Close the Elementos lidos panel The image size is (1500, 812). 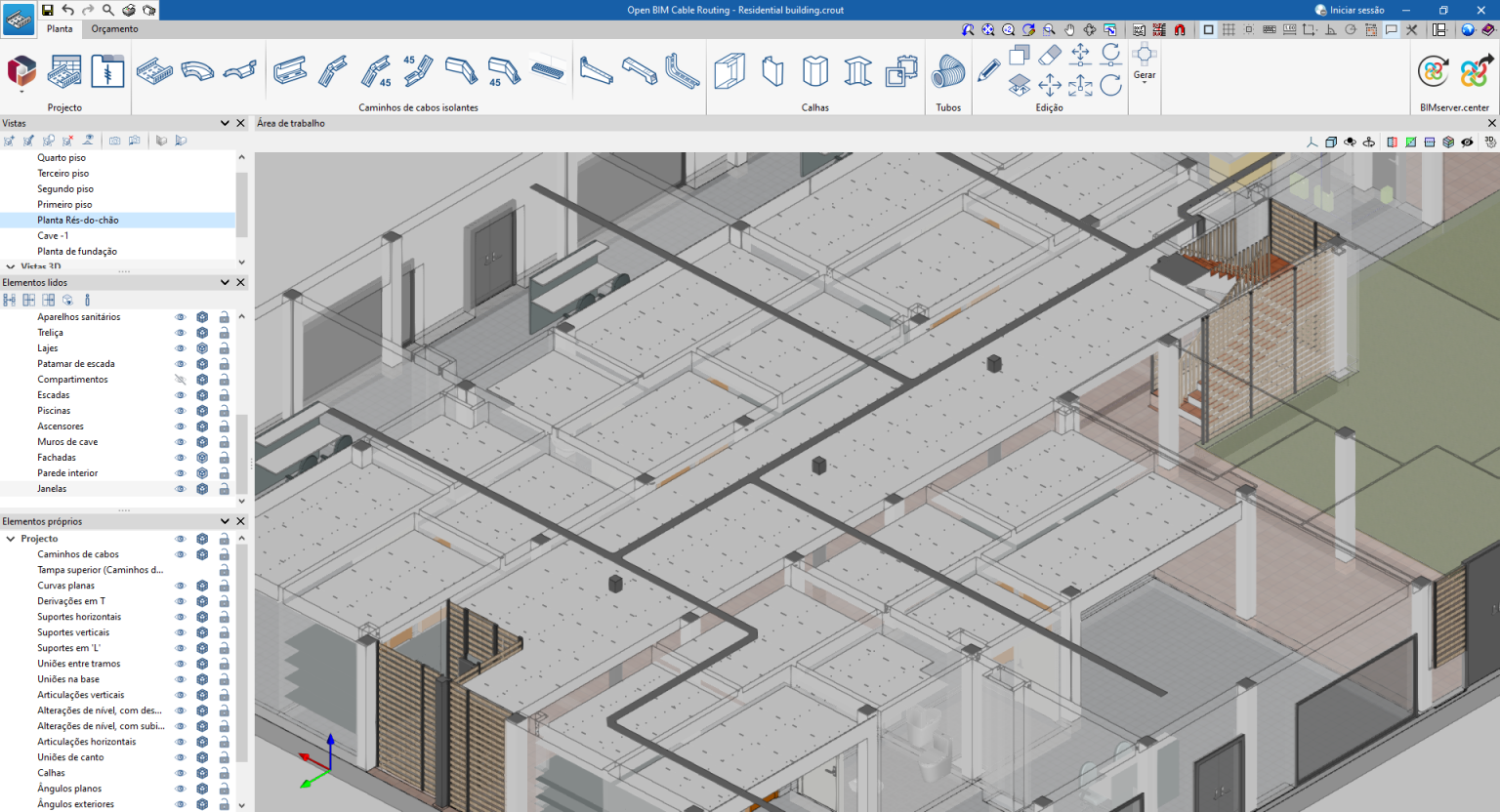coord(241,282)
